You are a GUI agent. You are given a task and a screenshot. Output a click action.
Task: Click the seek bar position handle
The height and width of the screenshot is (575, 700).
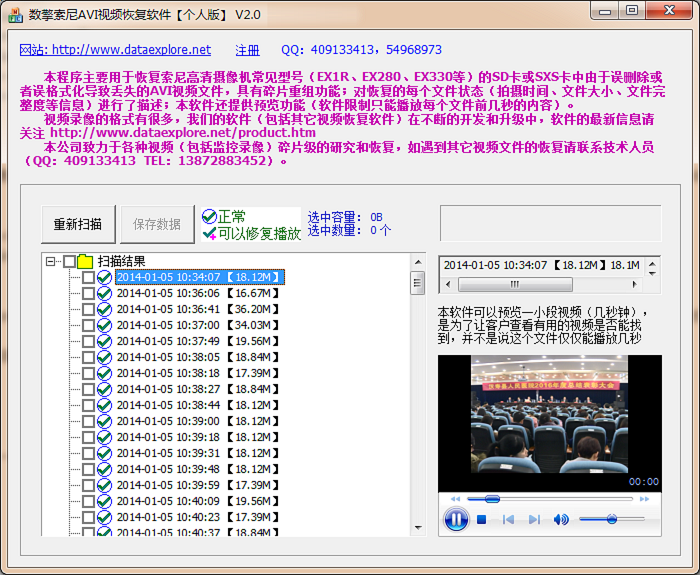point(492,499)
